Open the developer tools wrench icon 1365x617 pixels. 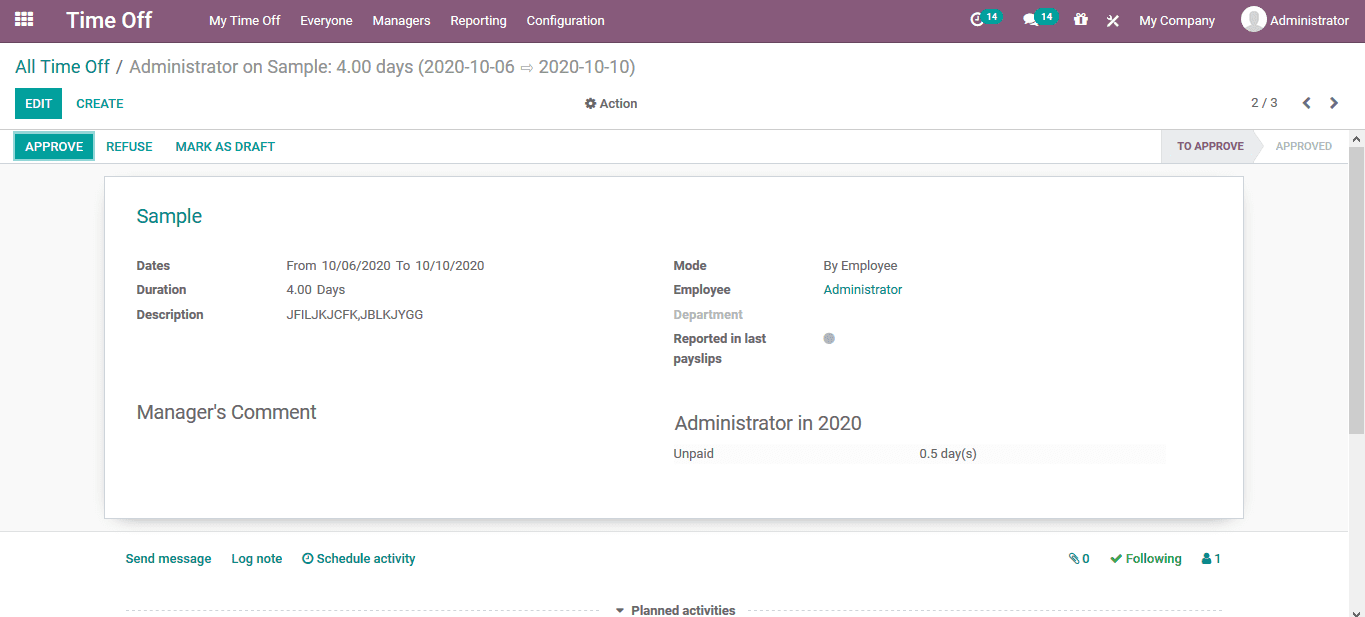tap(1112, 20)
